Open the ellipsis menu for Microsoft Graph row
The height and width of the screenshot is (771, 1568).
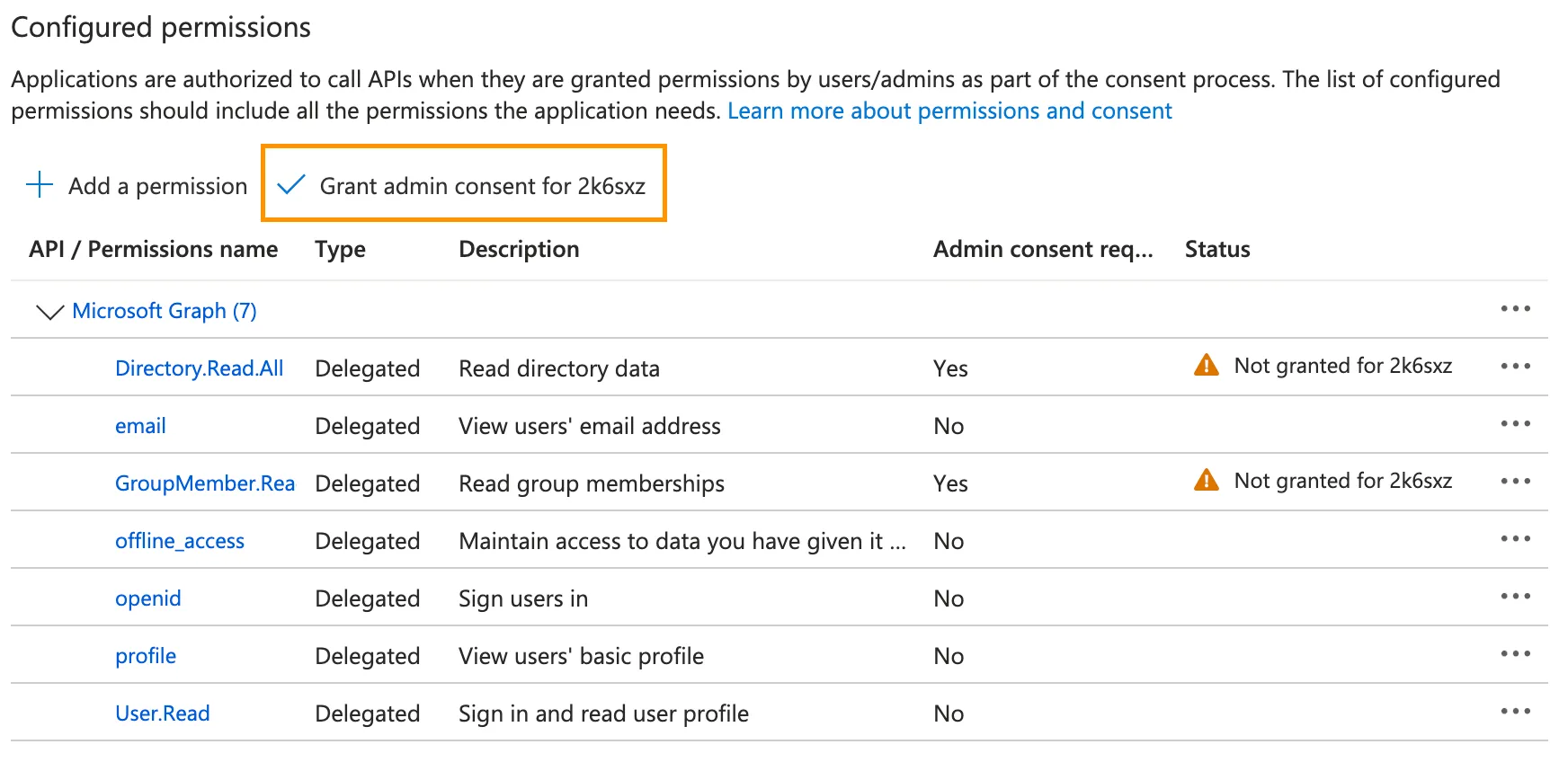pyautogui.click(x=1515, y=309)
